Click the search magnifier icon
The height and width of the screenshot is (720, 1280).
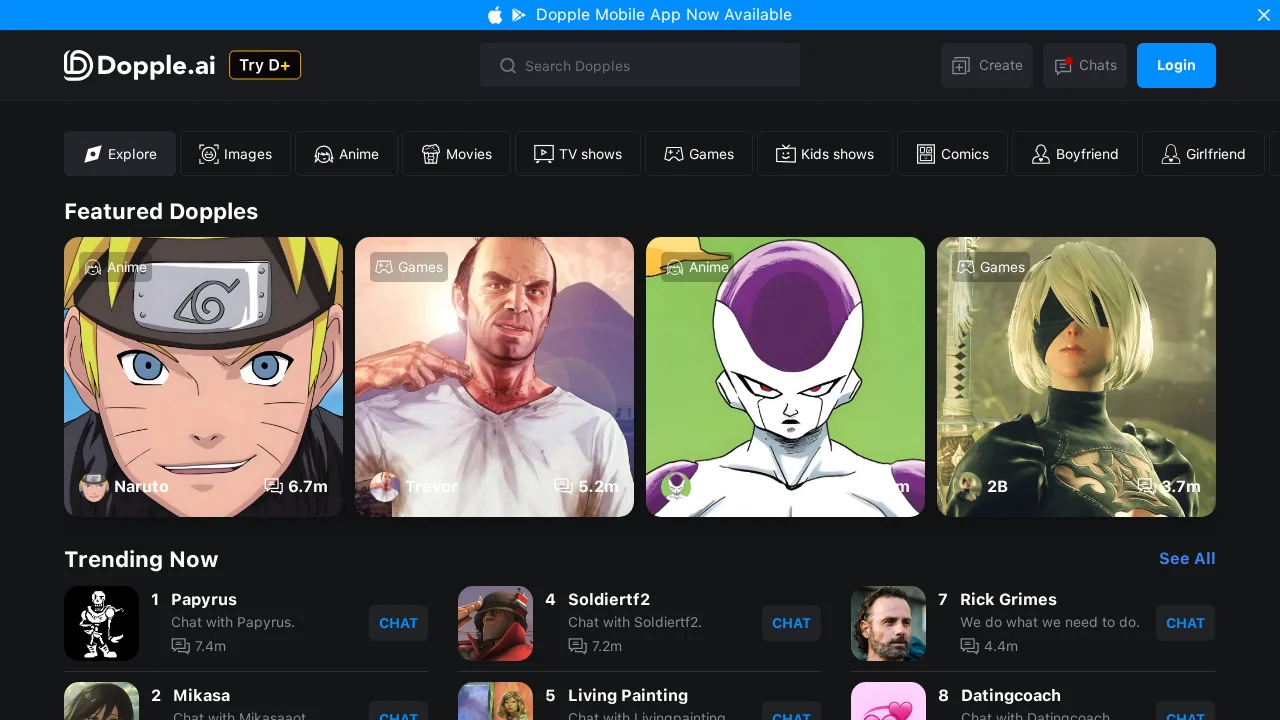coord(509,65)
